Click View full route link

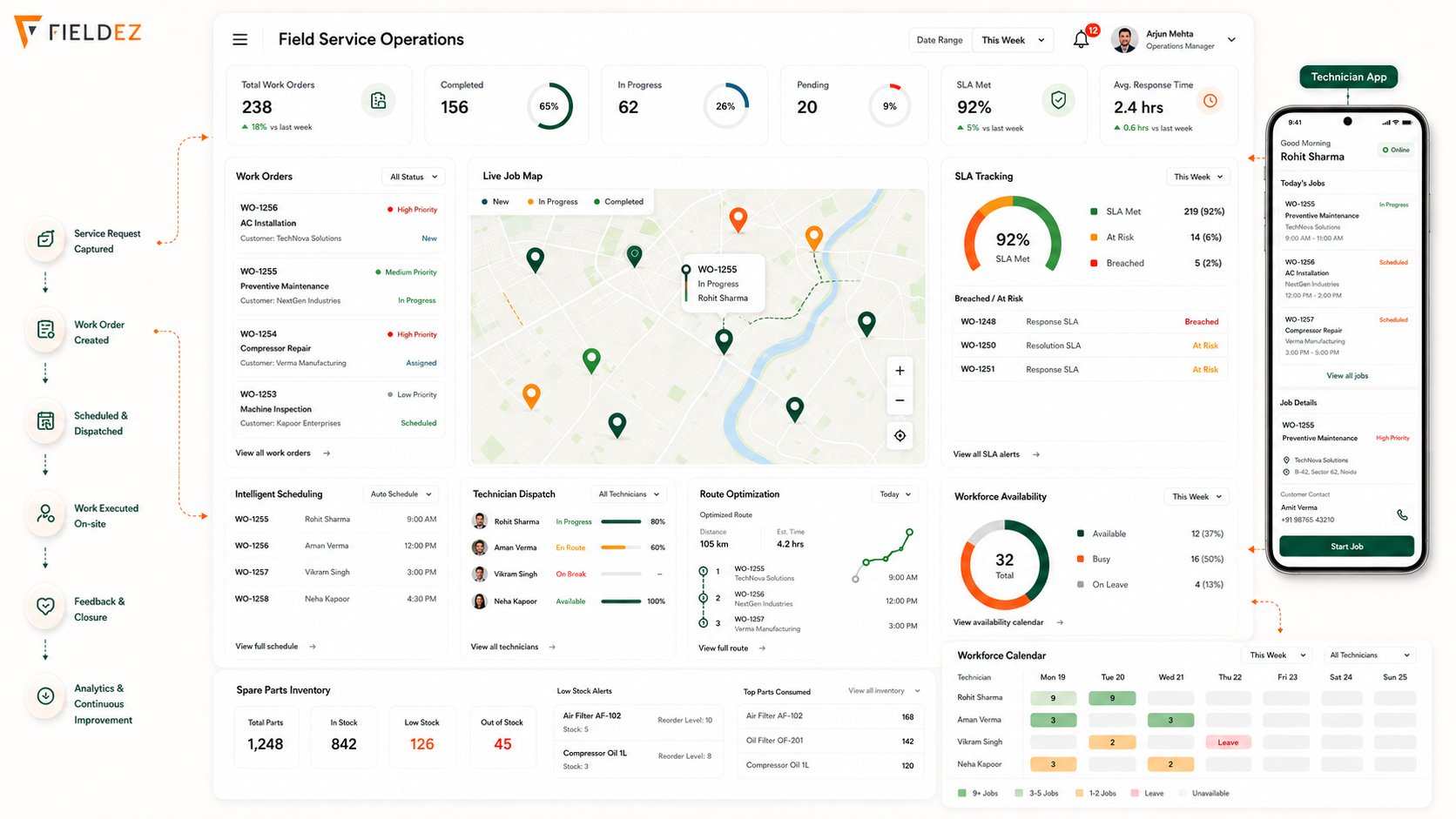731,648
